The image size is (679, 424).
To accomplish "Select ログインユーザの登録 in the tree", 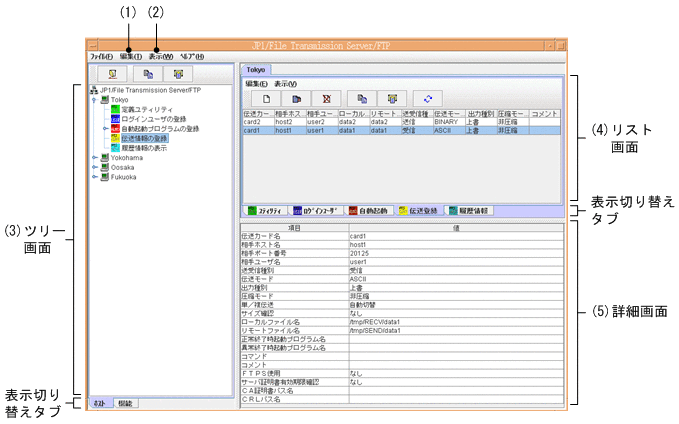I will pos(156,119).
